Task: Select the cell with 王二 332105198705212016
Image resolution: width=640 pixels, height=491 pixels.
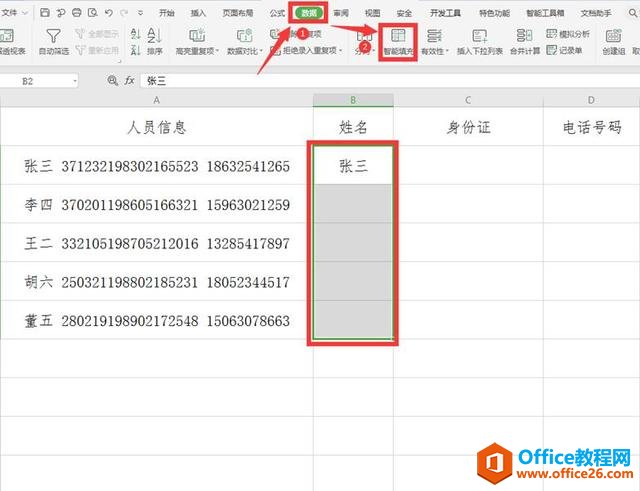Action: [157, 242]
